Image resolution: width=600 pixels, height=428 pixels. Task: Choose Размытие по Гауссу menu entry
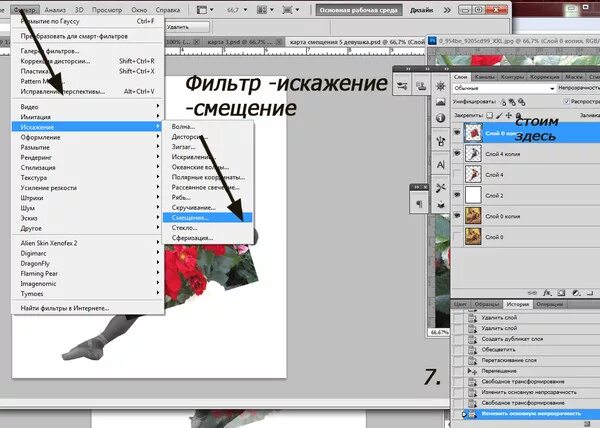[88, 21]
